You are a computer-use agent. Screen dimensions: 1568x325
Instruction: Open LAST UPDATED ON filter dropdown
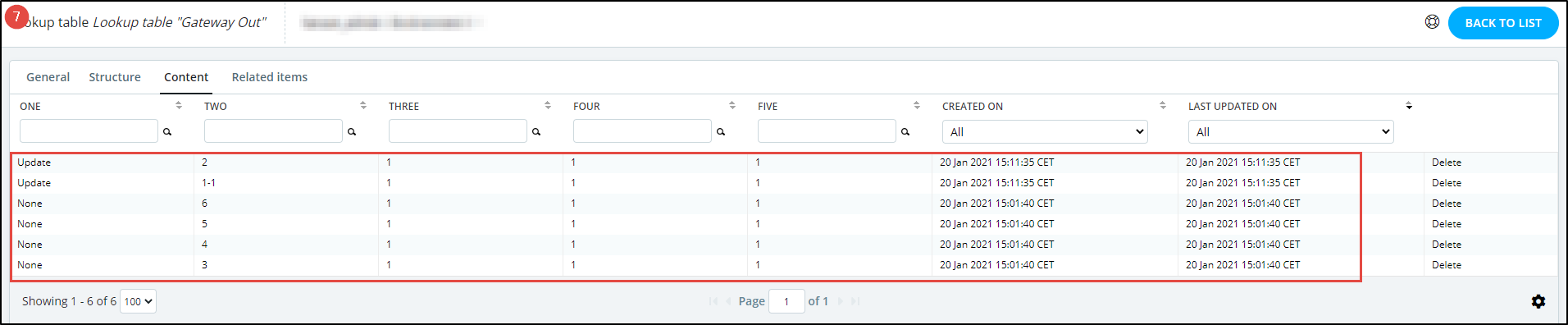coord(1291,131)
